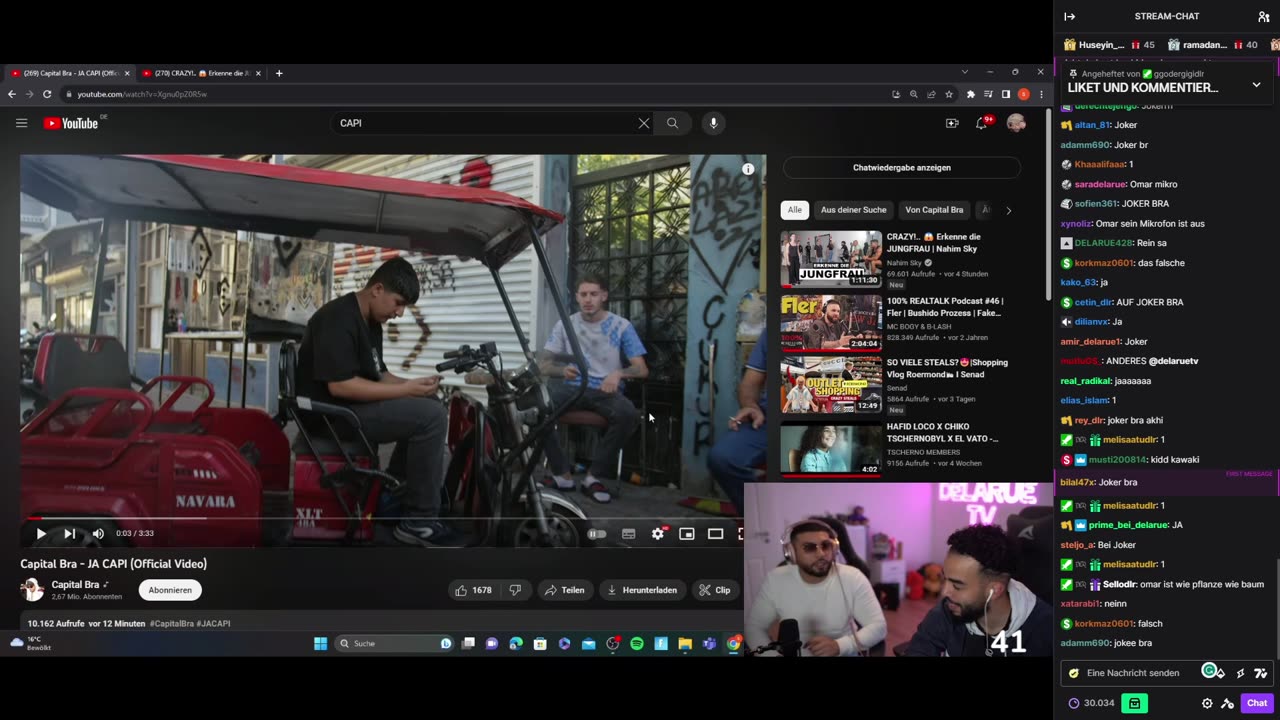Open the 100% REALTALK Podcast #46 thumbnail
The width and height of the screenshot is (1280, 720).
tap(831, 322)
